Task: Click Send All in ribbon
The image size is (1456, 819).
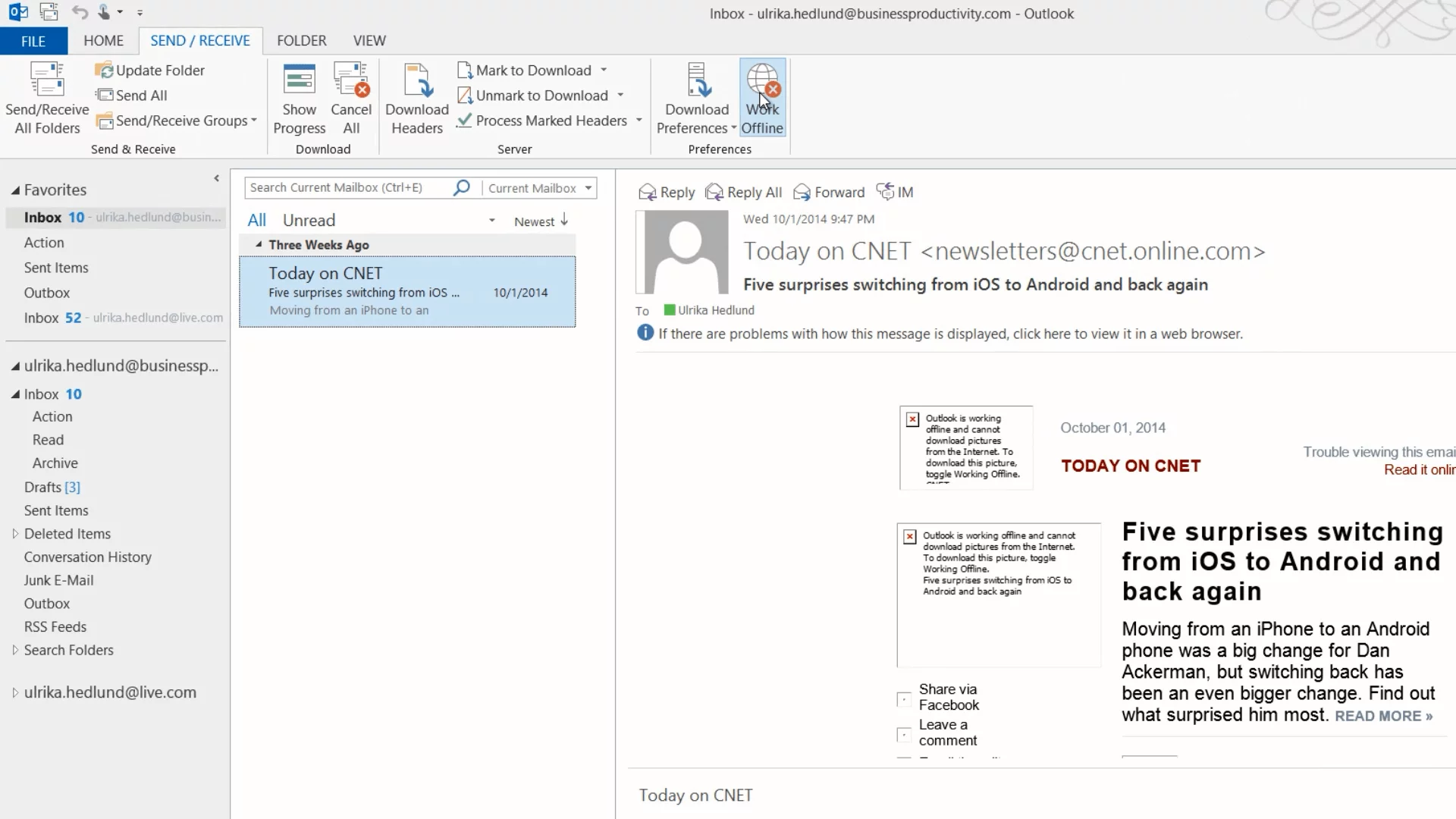Action: [131, 96]
